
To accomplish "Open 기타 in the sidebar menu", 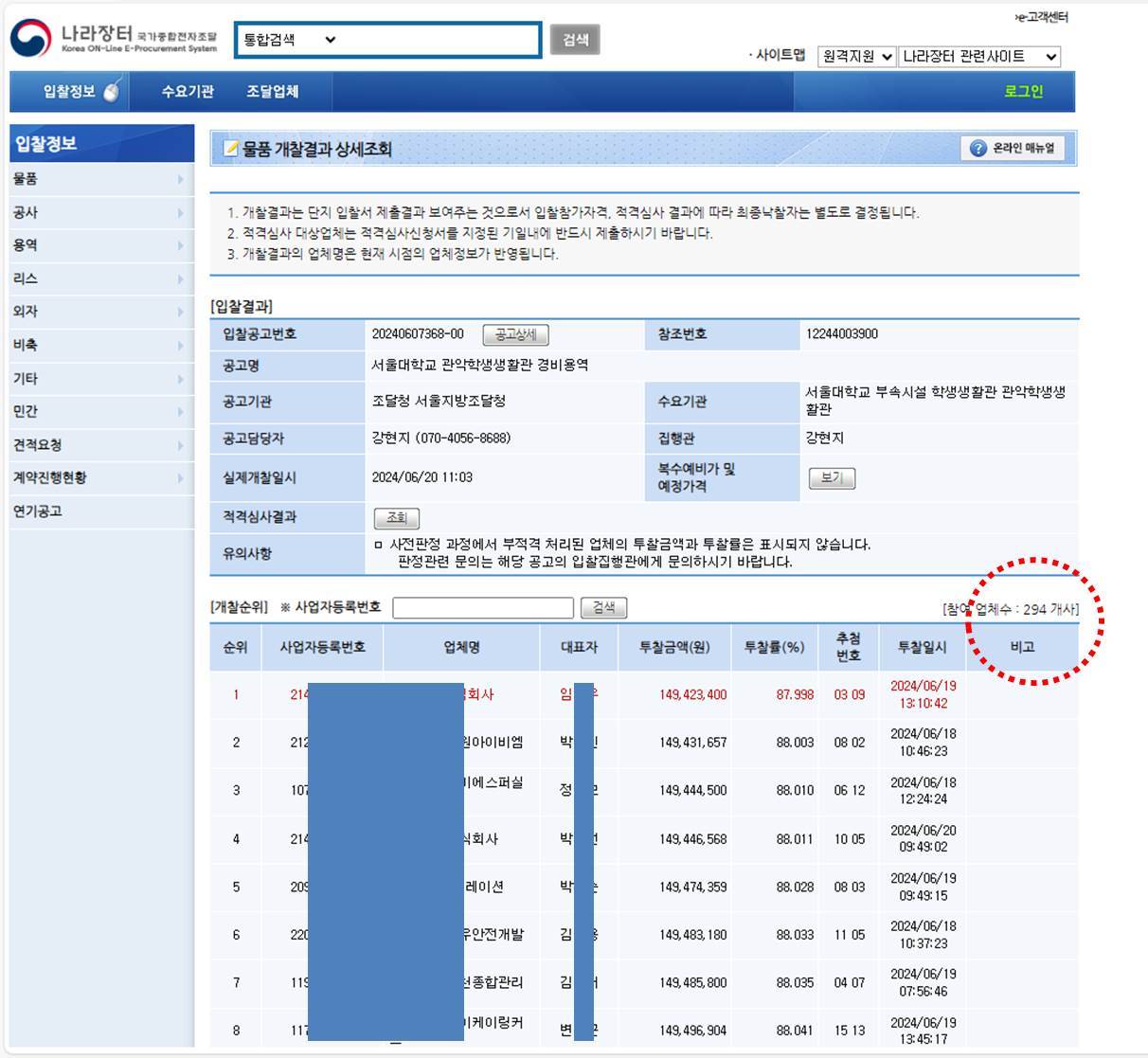I will pos(26,378).
